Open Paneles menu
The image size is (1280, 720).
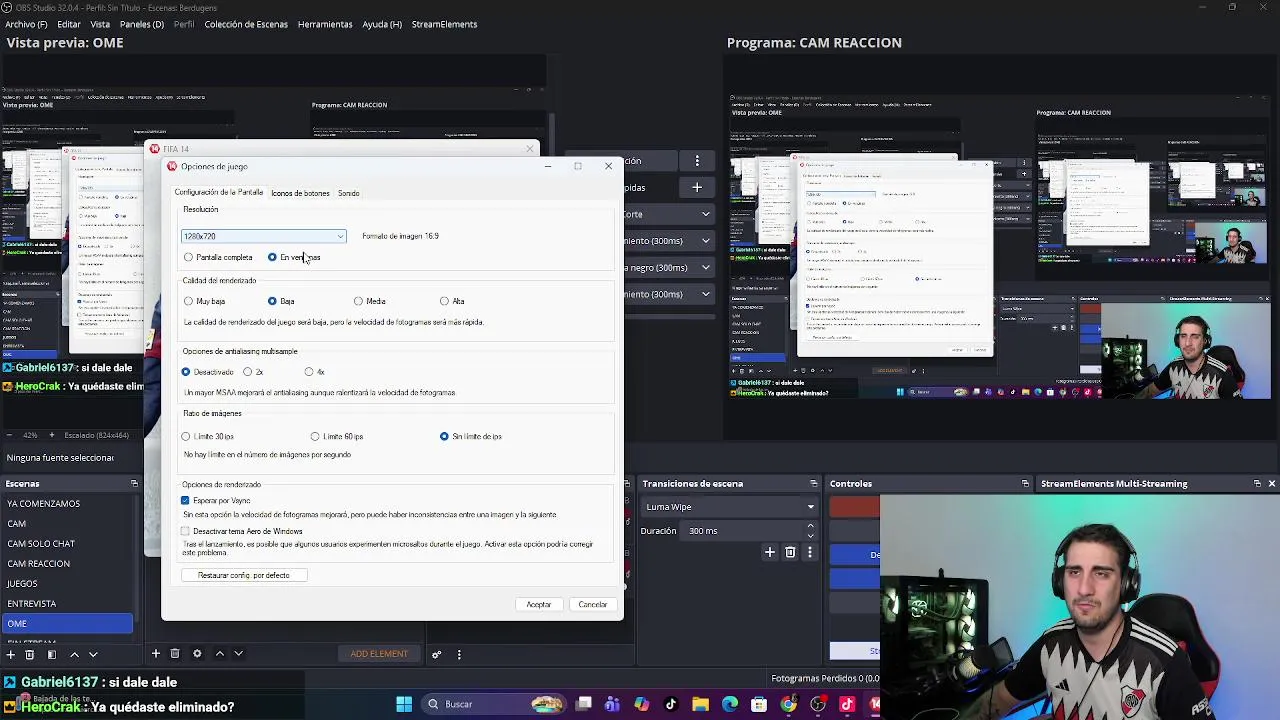tap(142, 24)
